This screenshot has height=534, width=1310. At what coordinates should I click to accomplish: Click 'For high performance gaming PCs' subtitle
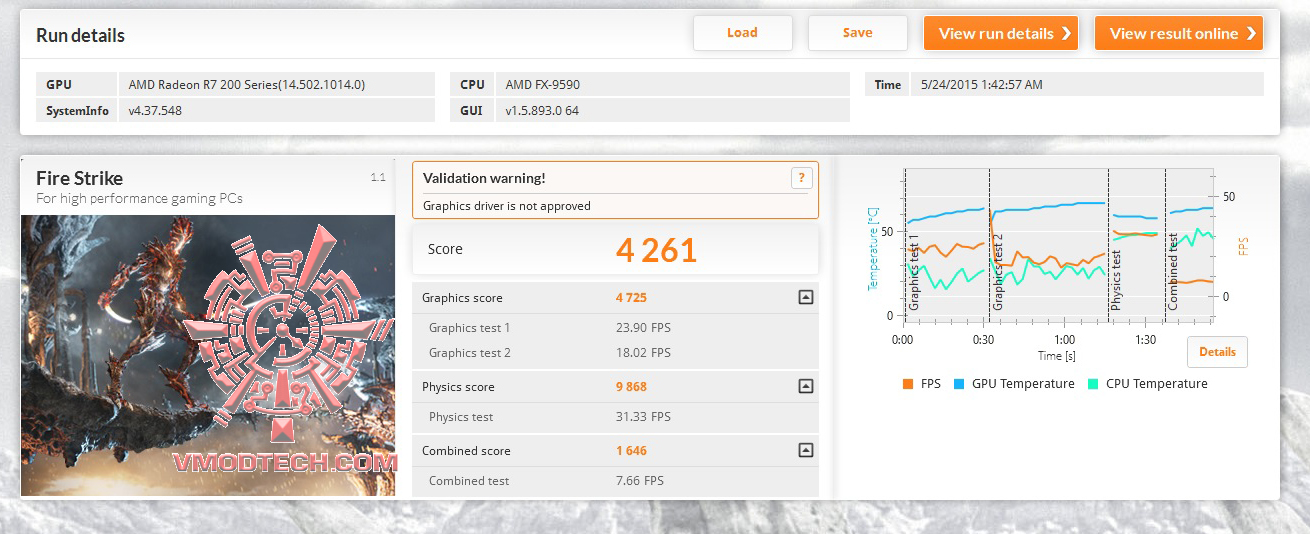(x=139, y=199)
